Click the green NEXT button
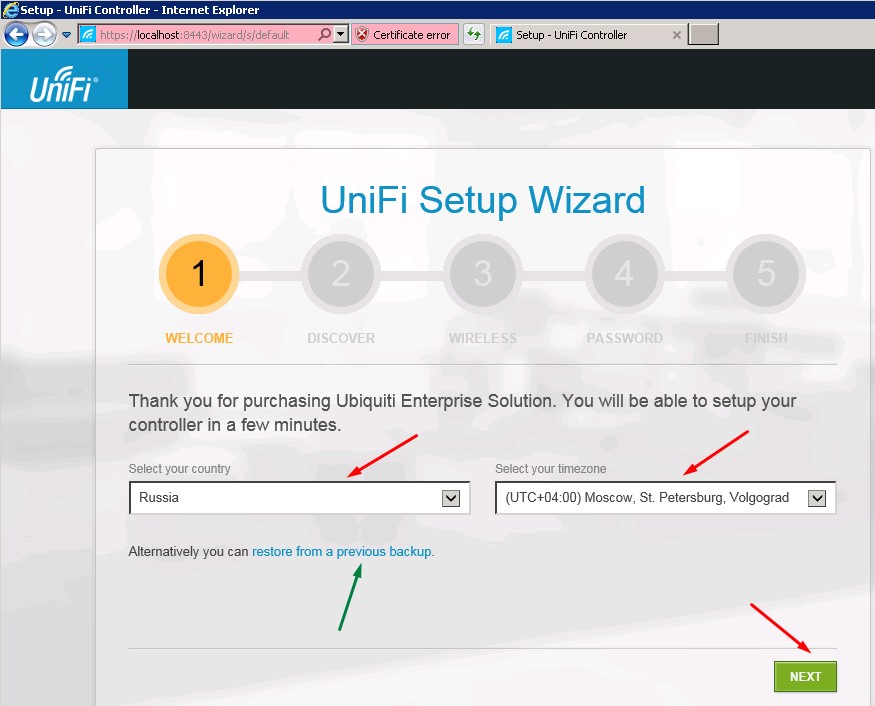The width and height of the screenshot is (875, 706). (x=805, y=676)
